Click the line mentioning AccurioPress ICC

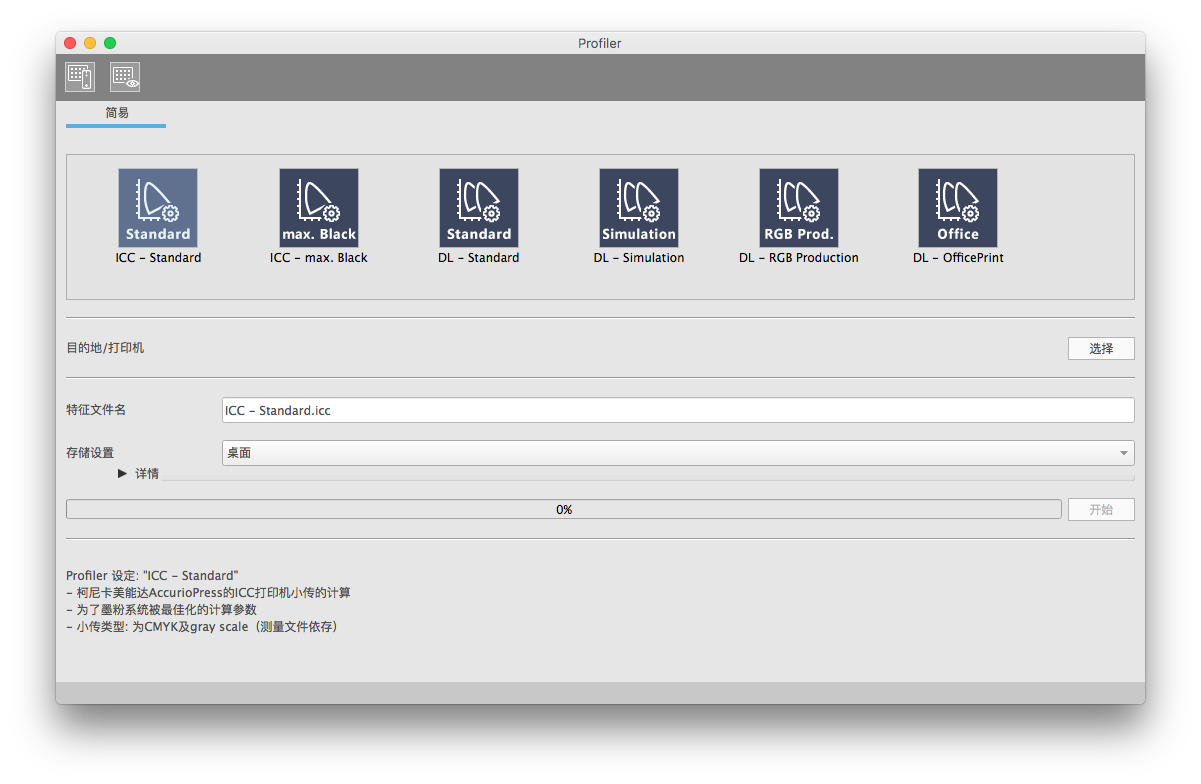click(x=208, y=593)
